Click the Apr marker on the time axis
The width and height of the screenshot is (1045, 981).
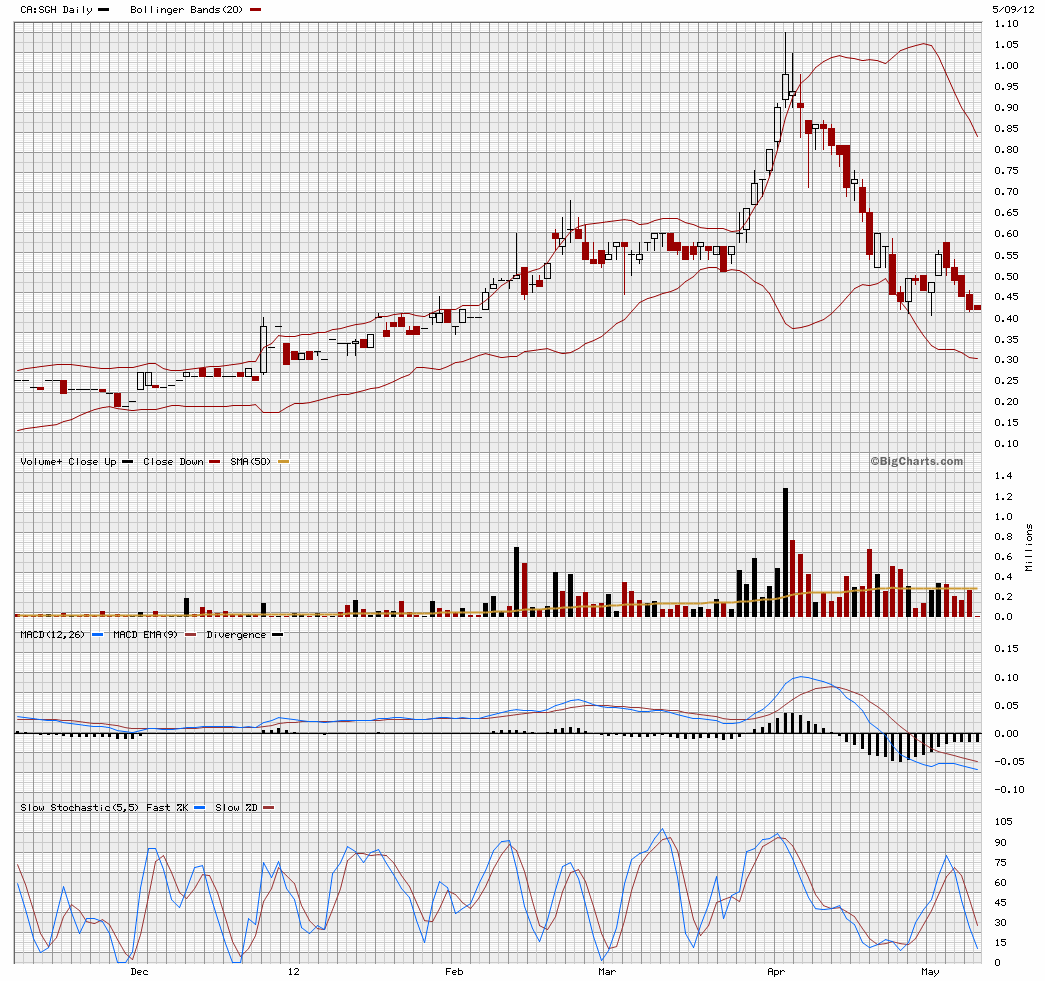775,971
